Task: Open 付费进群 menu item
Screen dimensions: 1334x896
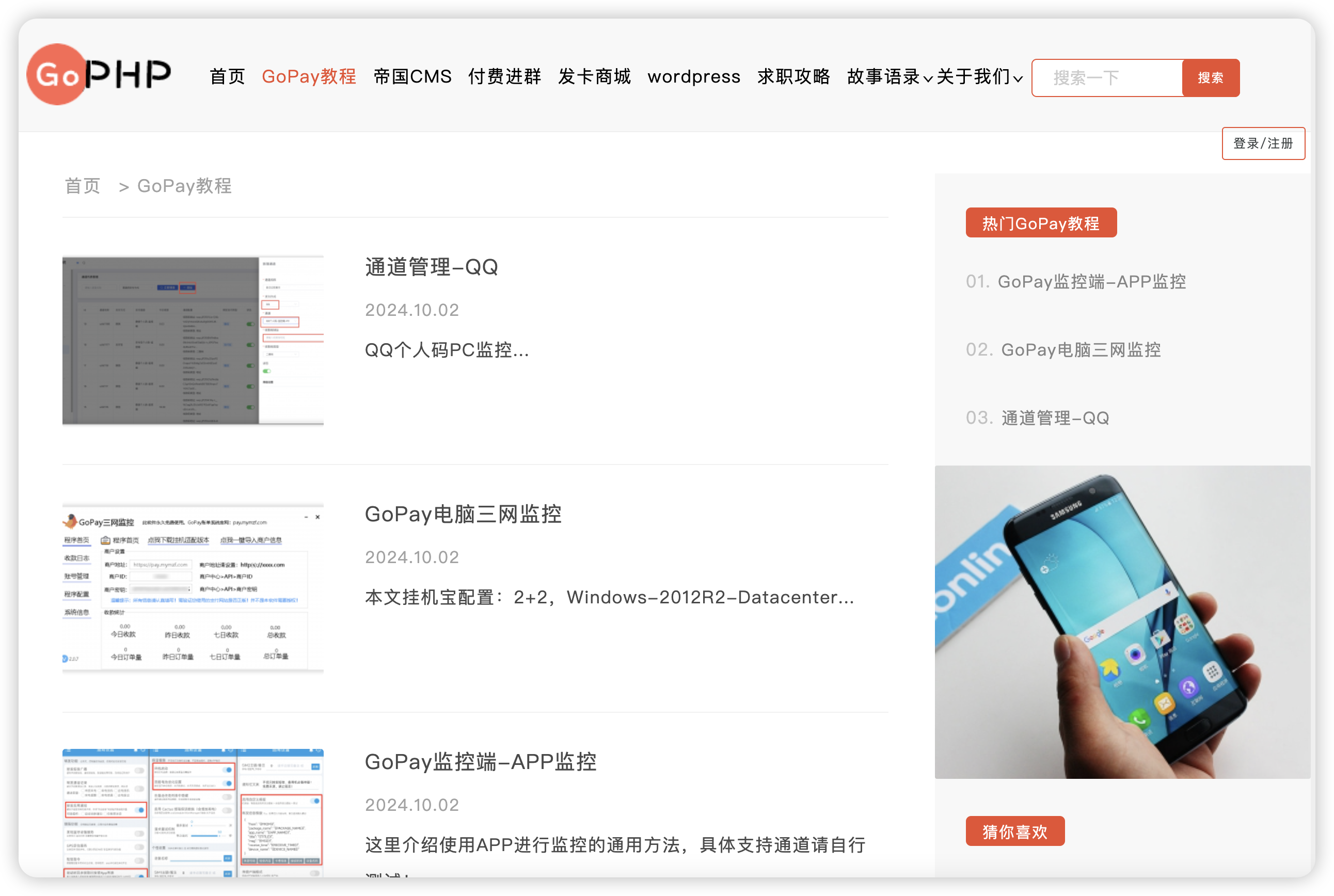Action: [x=504, y=76]
